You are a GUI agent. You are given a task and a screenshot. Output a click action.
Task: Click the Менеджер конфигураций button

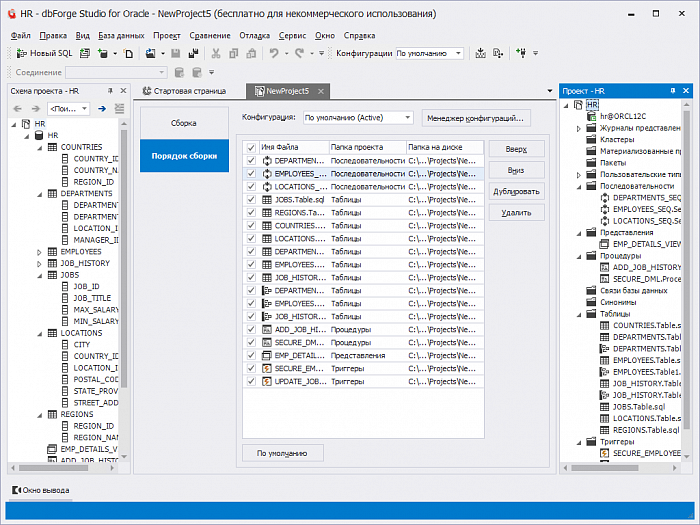[476, 118]
